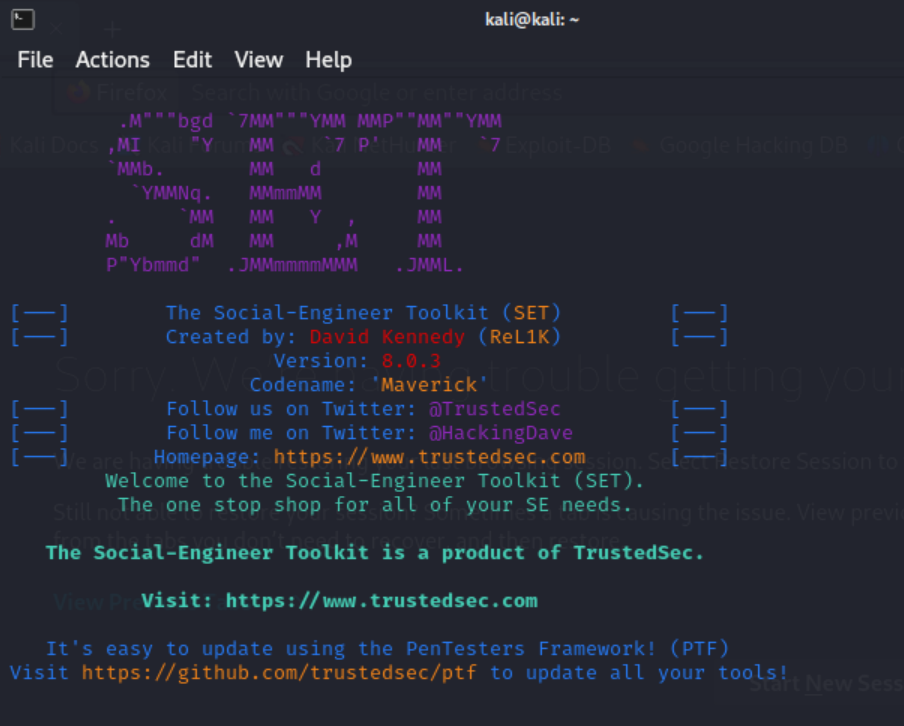
Task: Click 'The Social-Engineer Toolkit (SET)' heading line
Action: [x=363, y=313]
